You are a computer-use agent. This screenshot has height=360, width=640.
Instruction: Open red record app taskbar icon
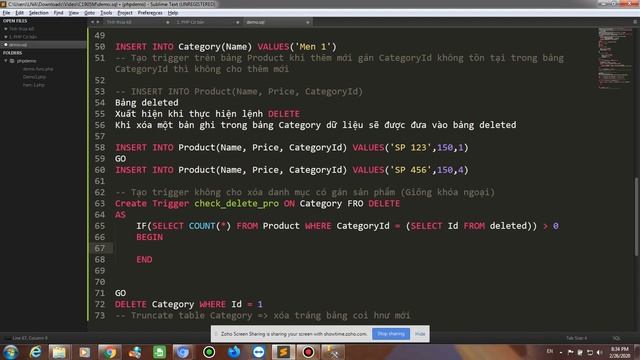(x=308, y=352)
